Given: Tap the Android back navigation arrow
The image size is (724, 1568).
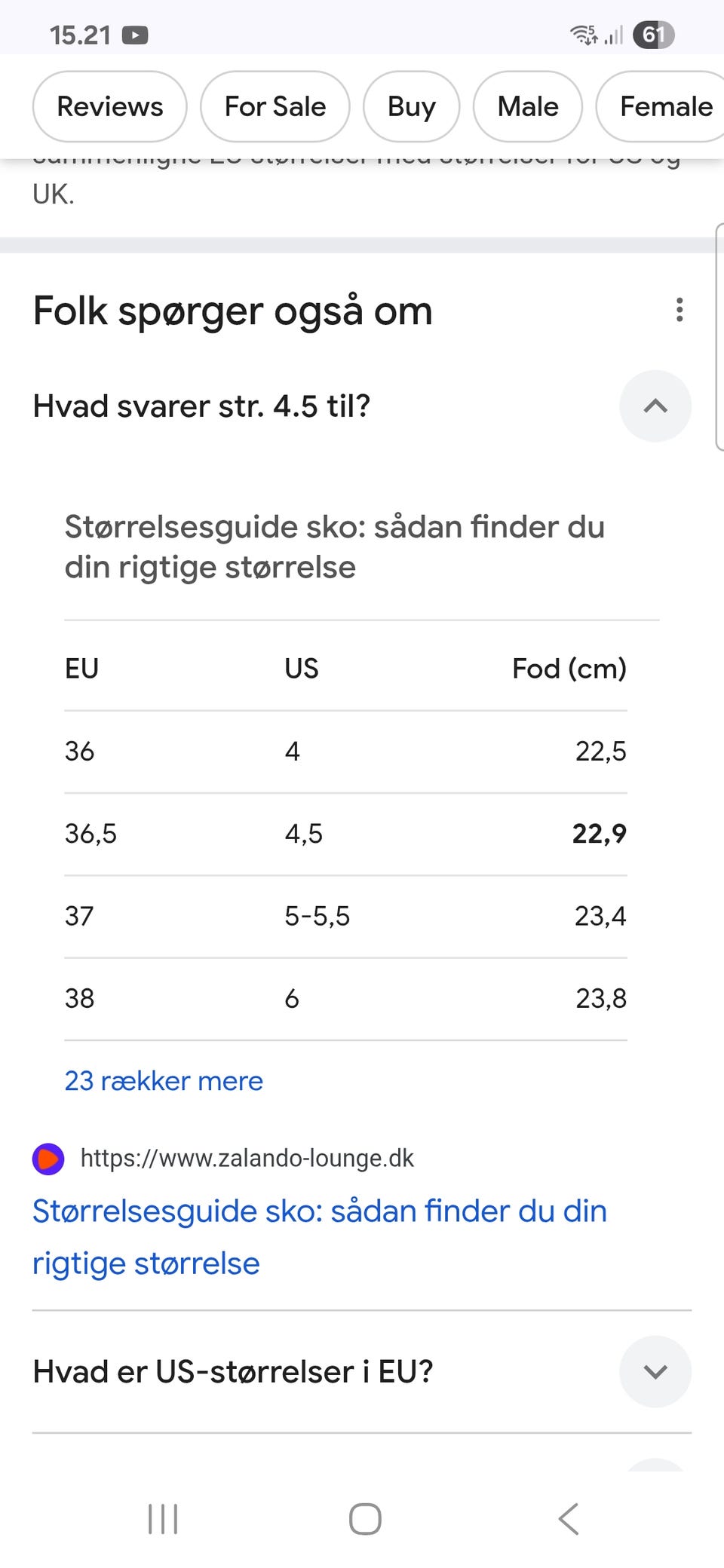Looking at the screenshot, I should (569, 1518).
